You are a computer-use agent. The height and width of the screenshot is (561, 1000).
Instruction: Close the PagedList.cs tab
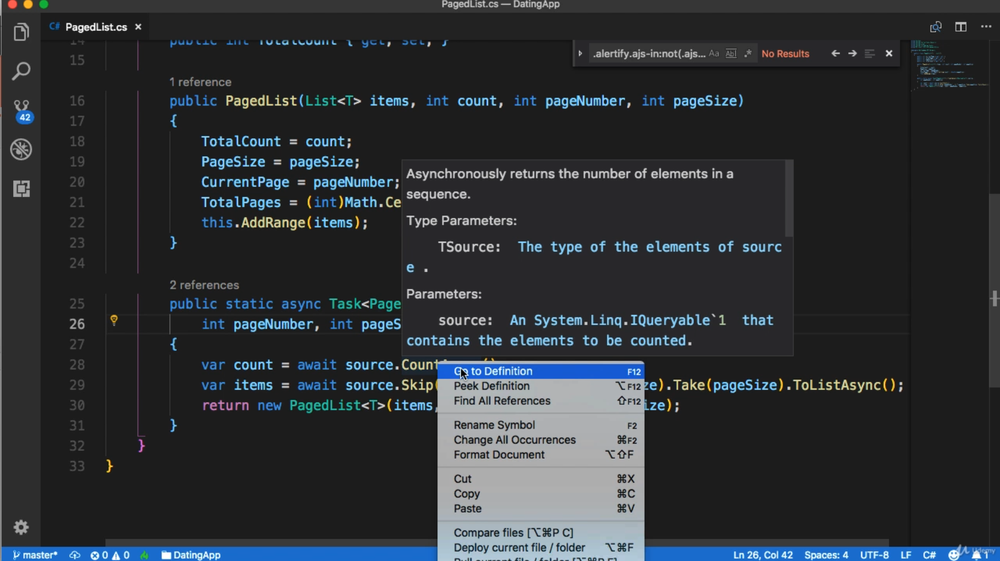click(x=138, y=27)
